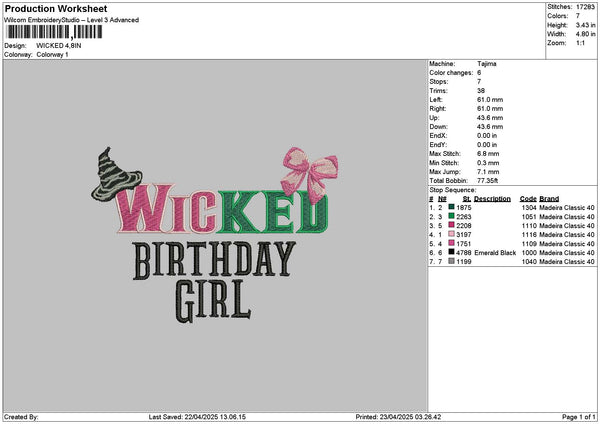This screenshot has width=600, height=424.
Task: Select the green 2263 thread swatch
Action: point(451,216)
